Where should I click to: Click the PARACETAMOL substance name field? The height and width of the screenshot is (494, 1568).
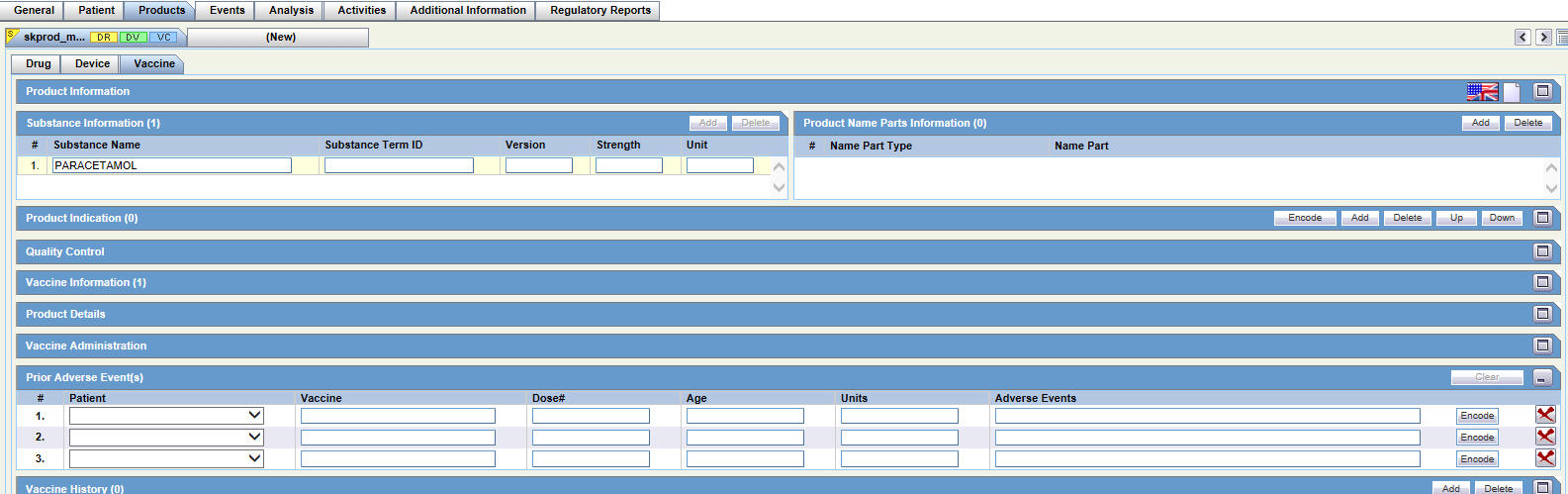pos(172,165)
